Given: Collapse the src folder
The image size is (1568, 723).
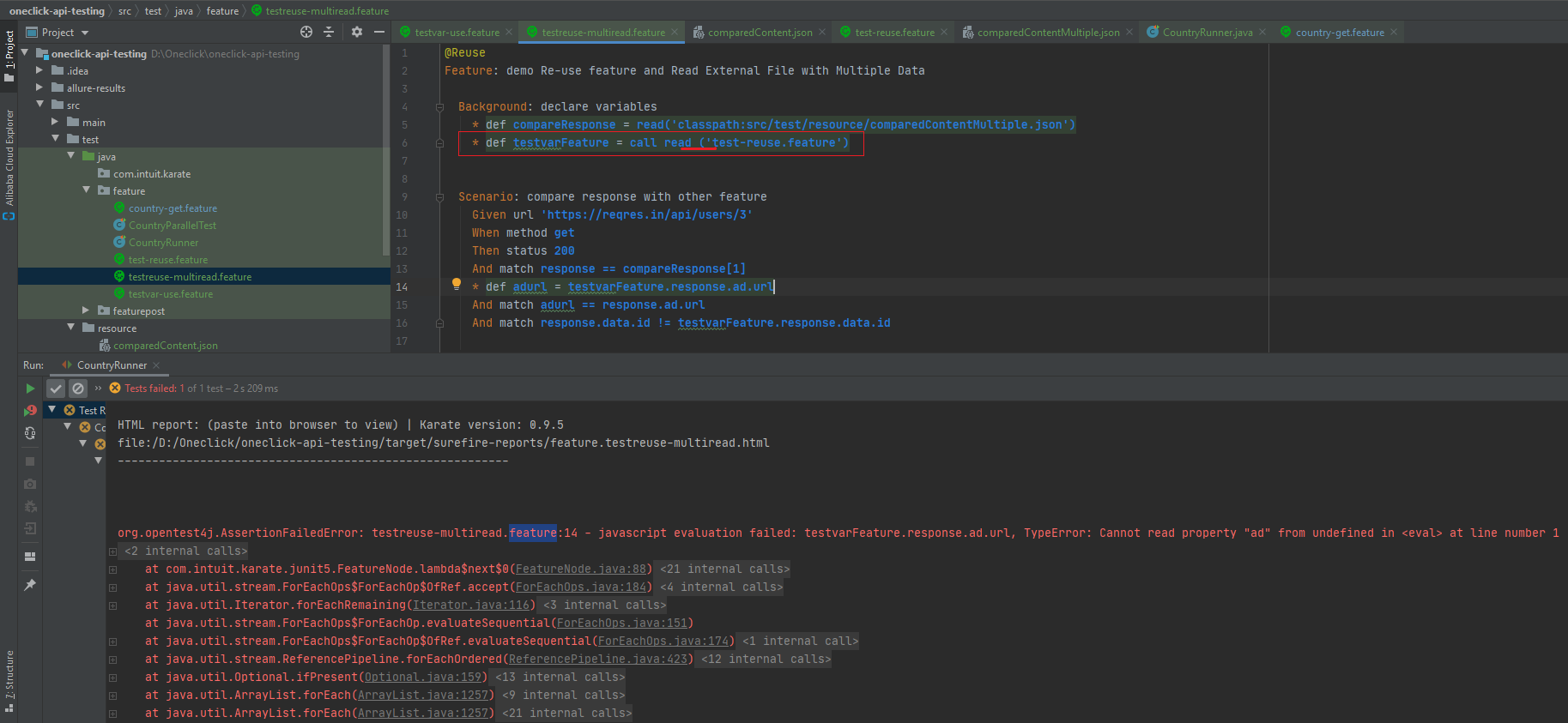Looking at the screenshot, I should (39, 105).
